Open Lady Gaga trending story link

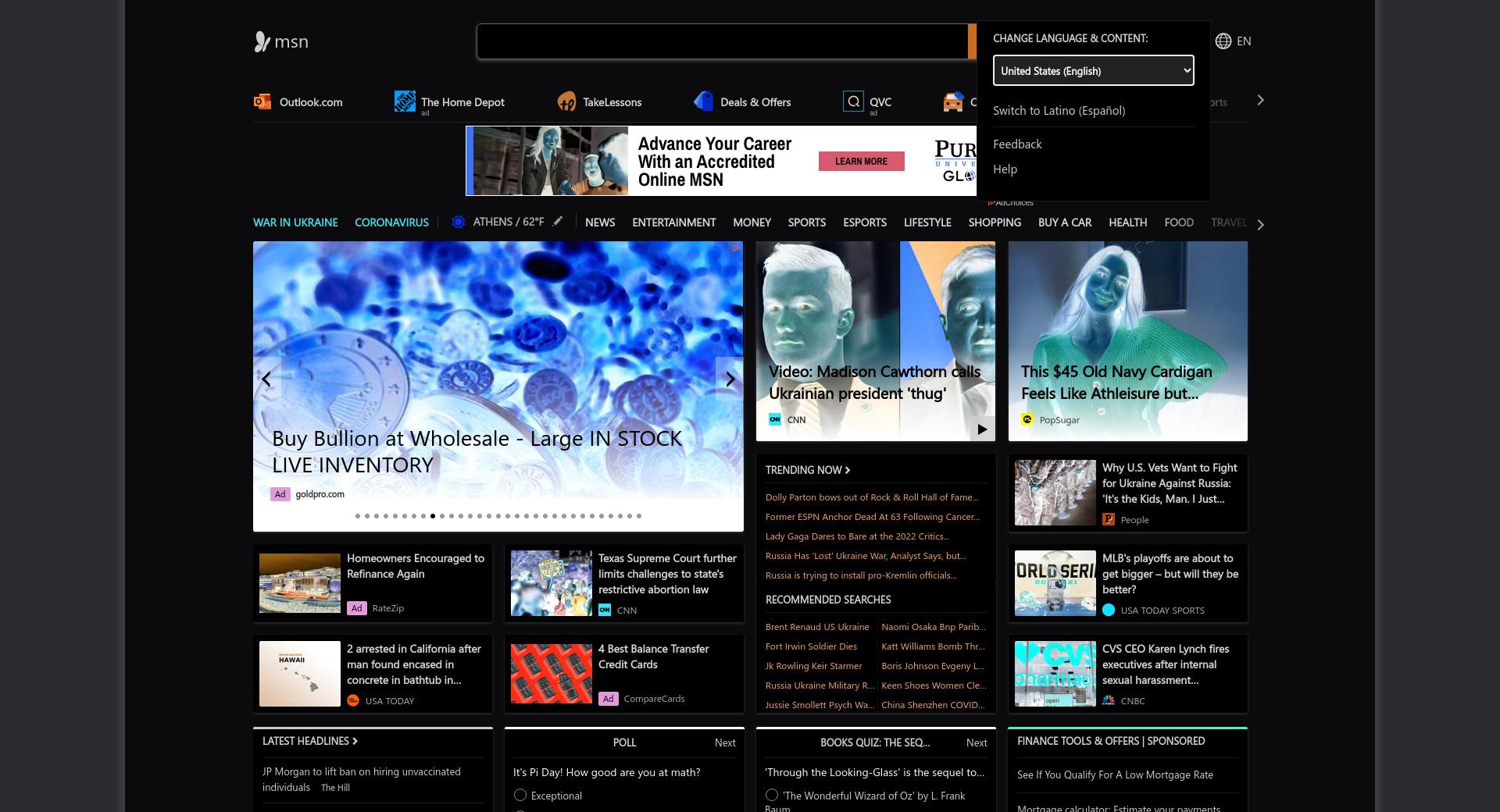[x=858, y=536]
